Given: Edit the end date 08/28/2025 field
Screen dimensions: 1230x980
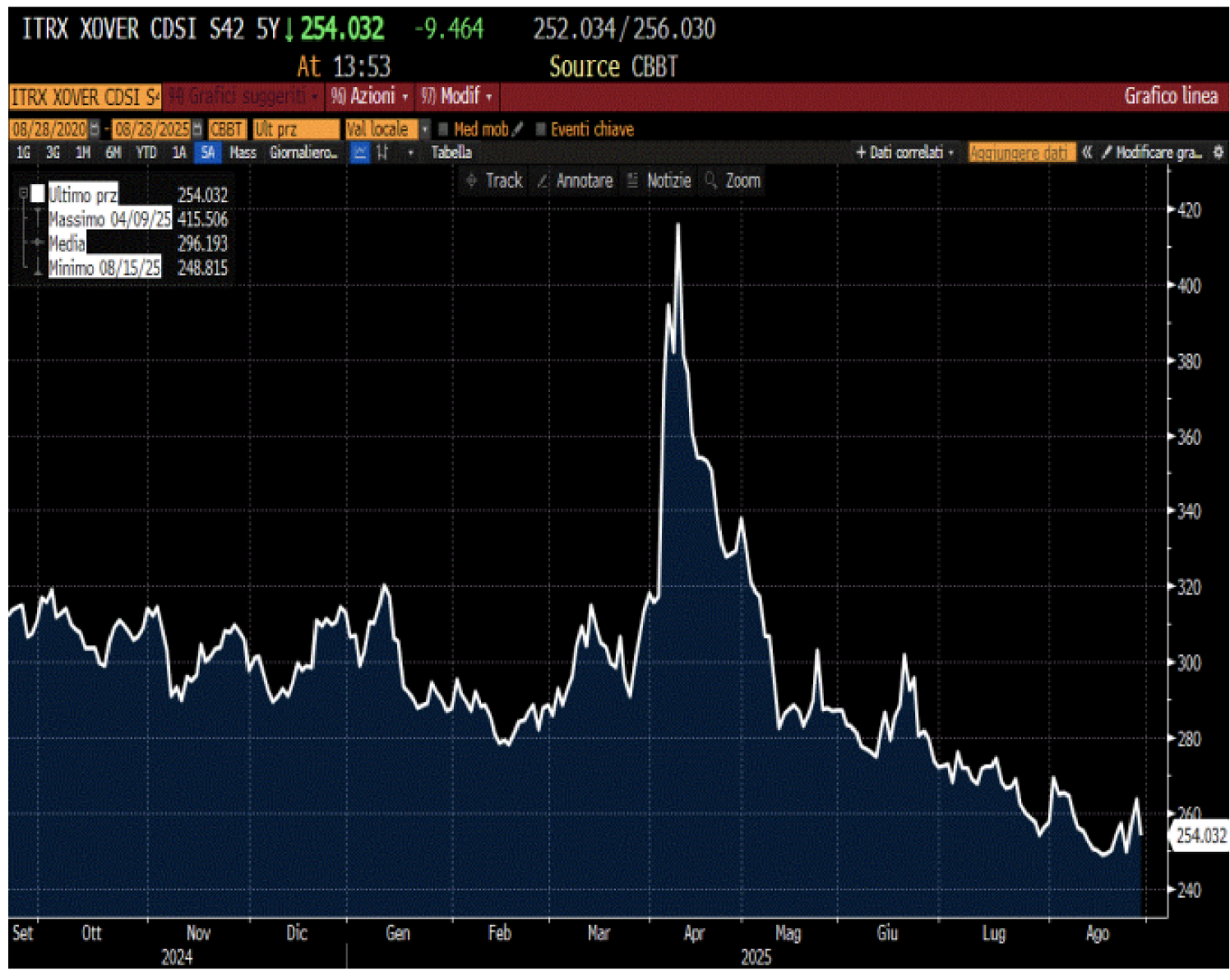Looking at the screenshot, I should click(x=152, y=129).
